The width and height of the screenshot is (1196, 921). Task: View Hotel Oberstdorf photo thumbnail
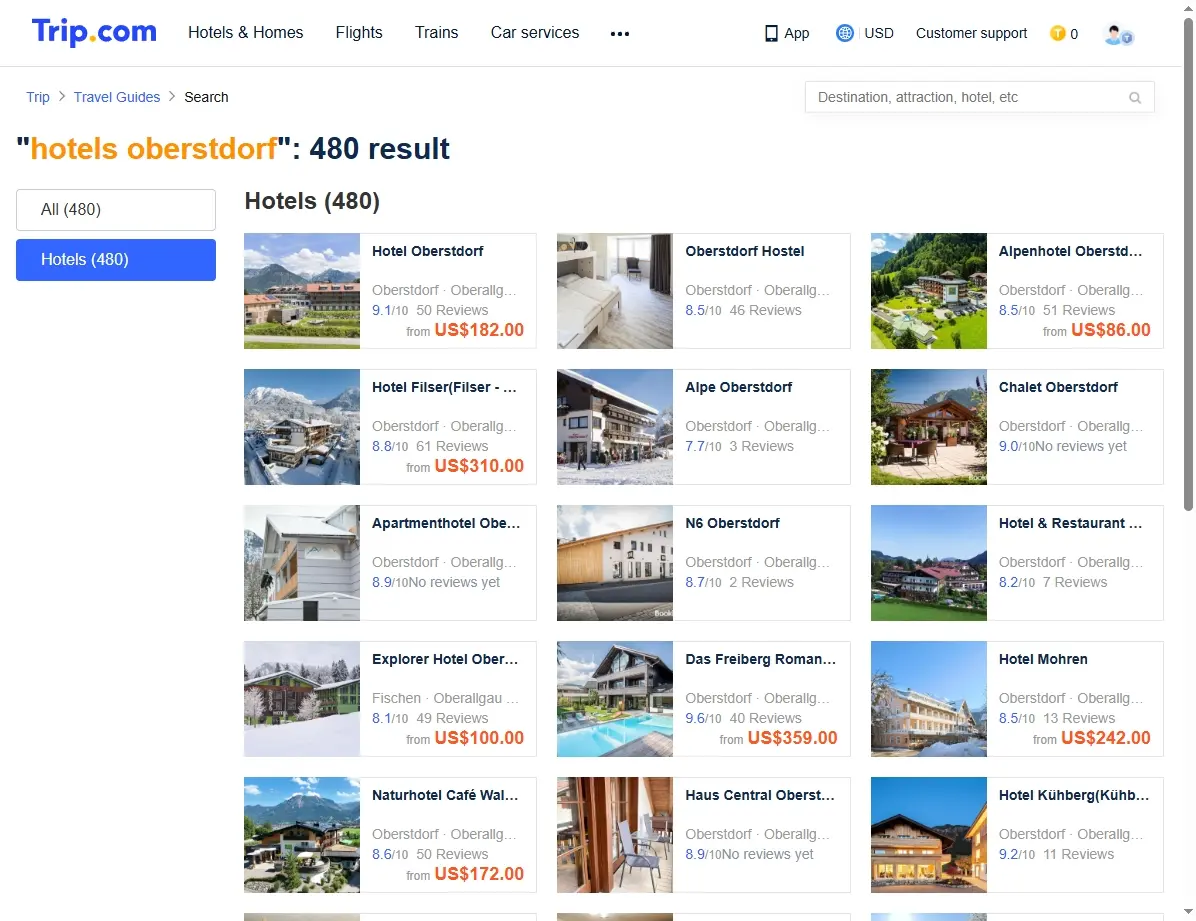(302, 291)
